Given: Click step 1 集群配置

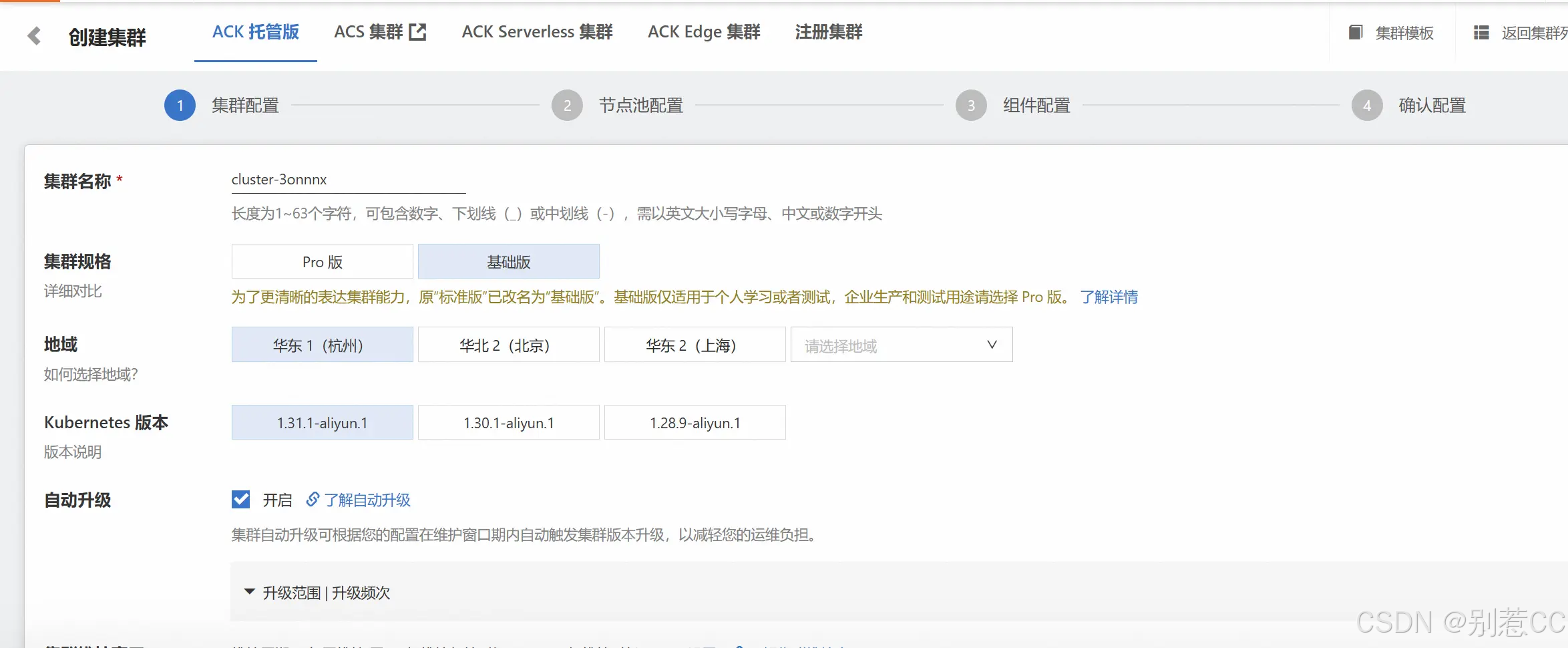Looking at the screenshot, I should (x=222, y=106).
